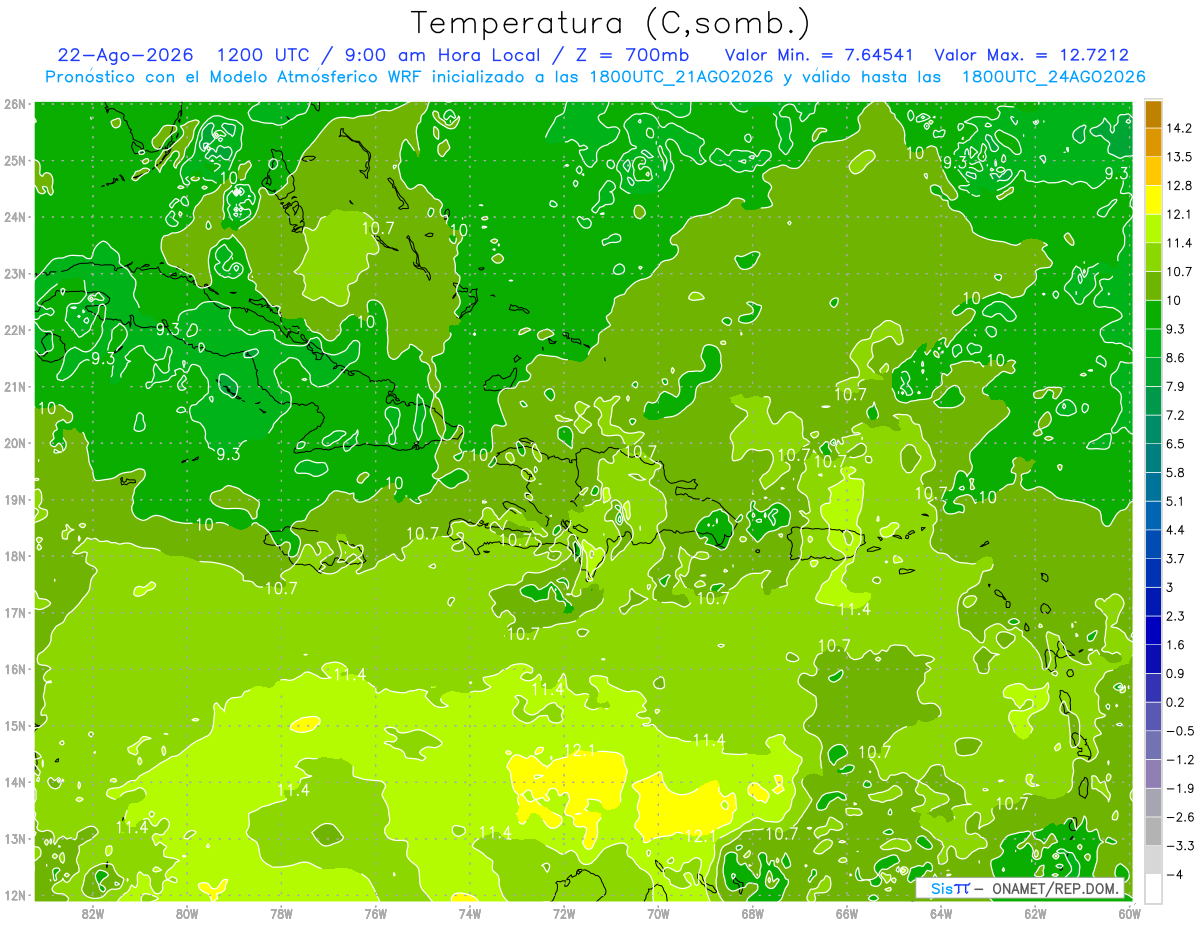The image size is (1200, 927).
Task: Click legend value "14.2"
Action: tap(1181, 128)
